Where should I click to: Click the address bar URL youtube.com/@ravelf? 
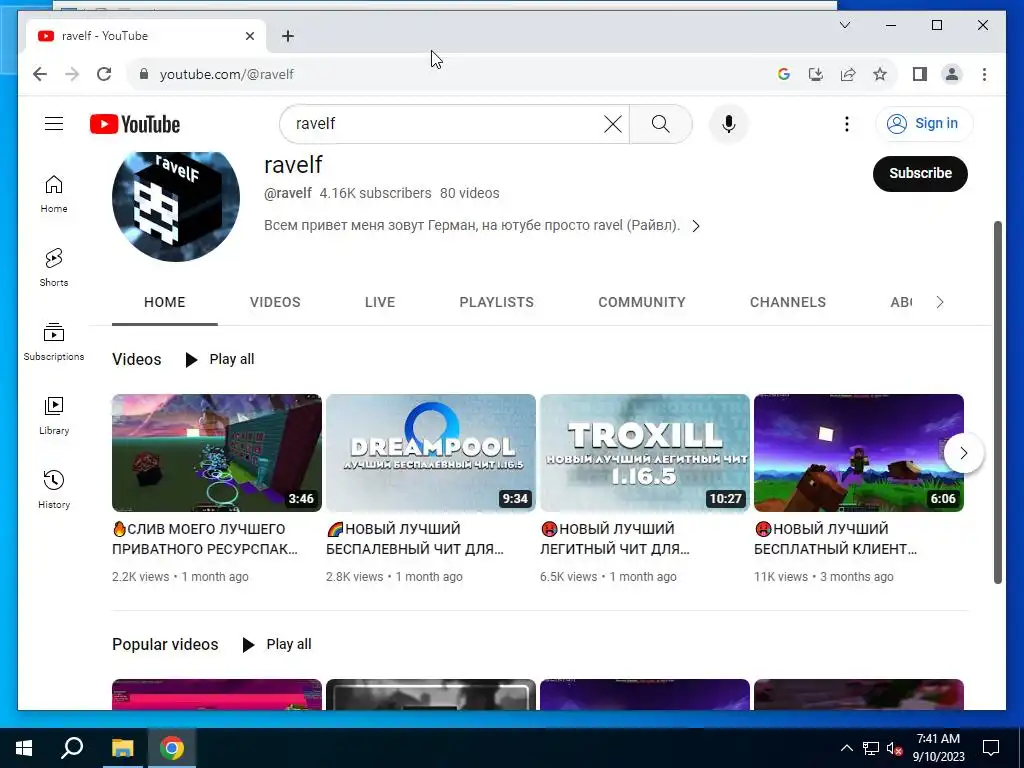227,74
